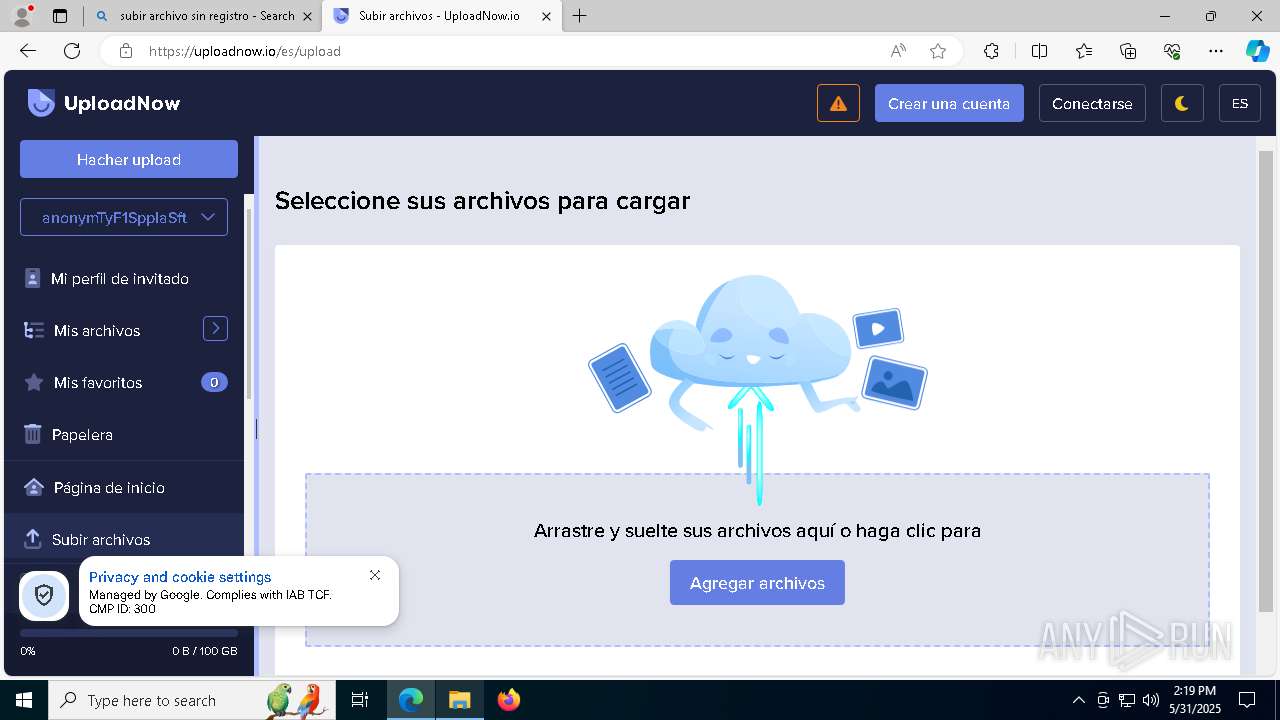This screenshot has width=1280, height=720.
Task: Open notifications center icon
Action: [1248, 700]
